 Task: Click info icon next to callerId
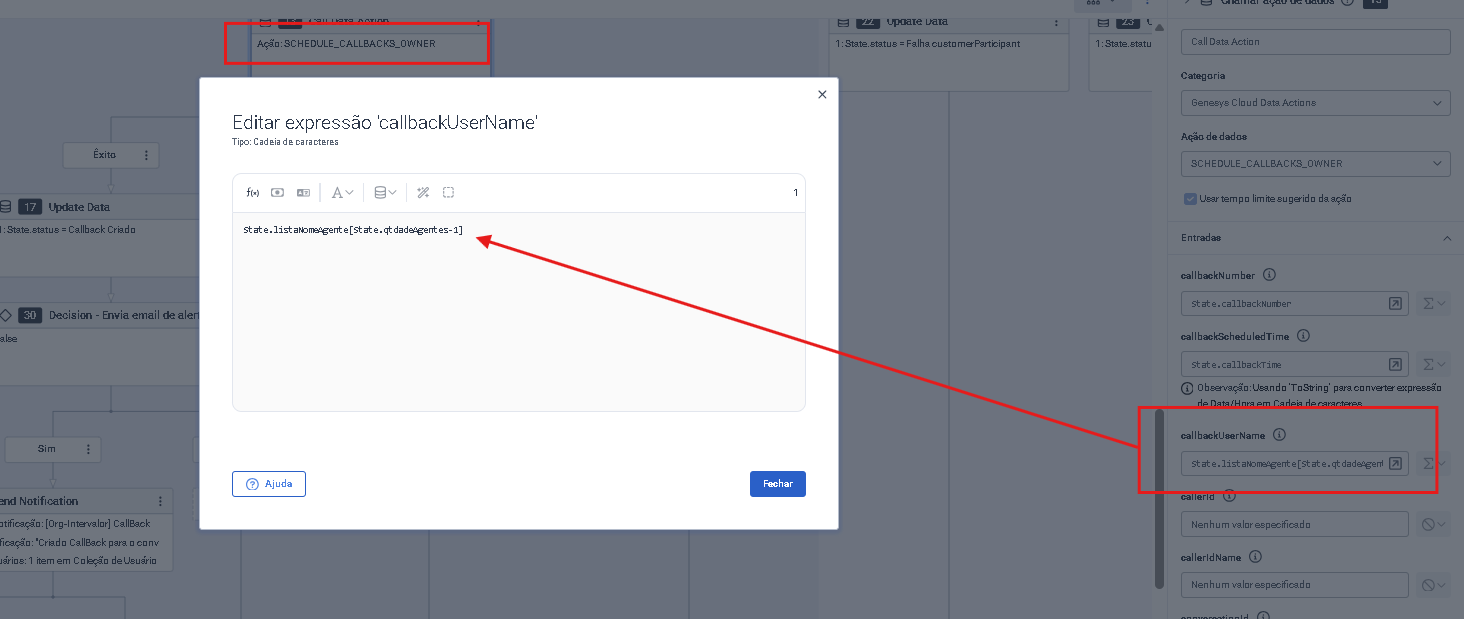pyautogui.click(x=1229, y=495)
